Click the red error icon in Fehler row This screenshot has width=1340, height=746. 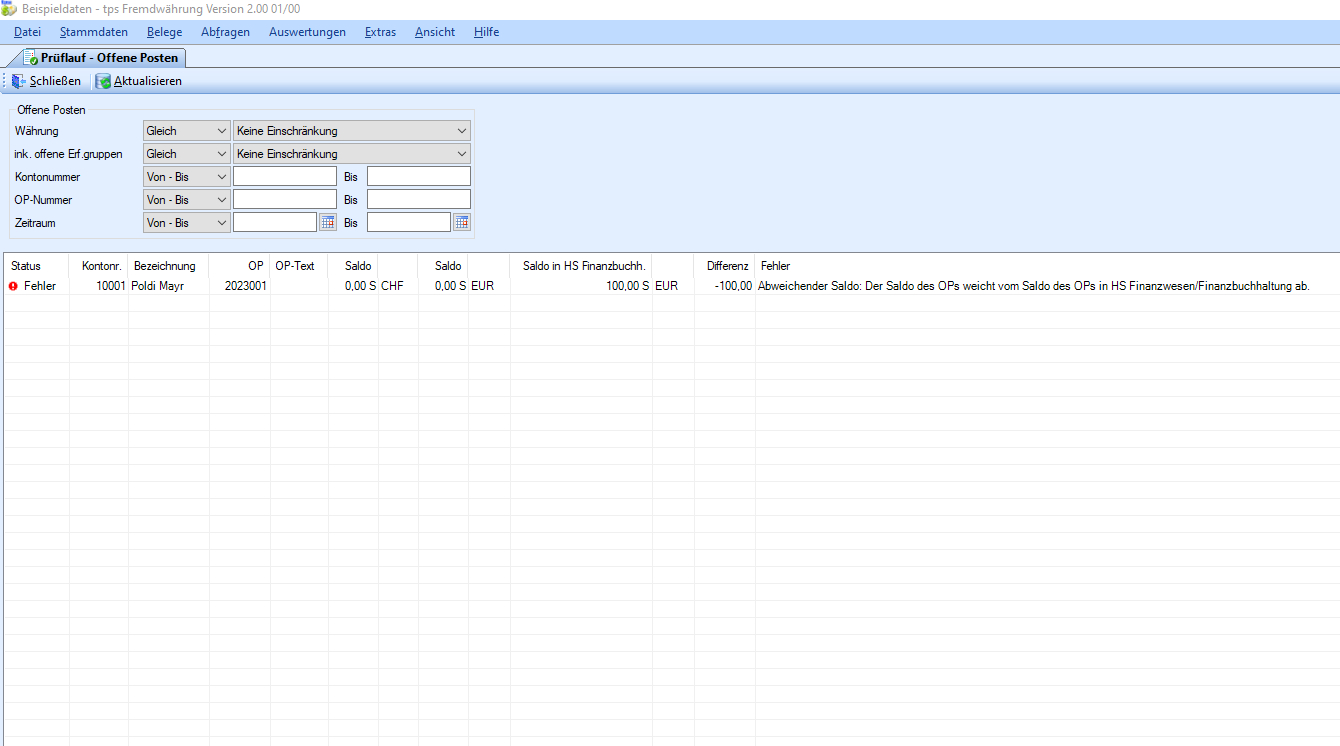(13, 286)
